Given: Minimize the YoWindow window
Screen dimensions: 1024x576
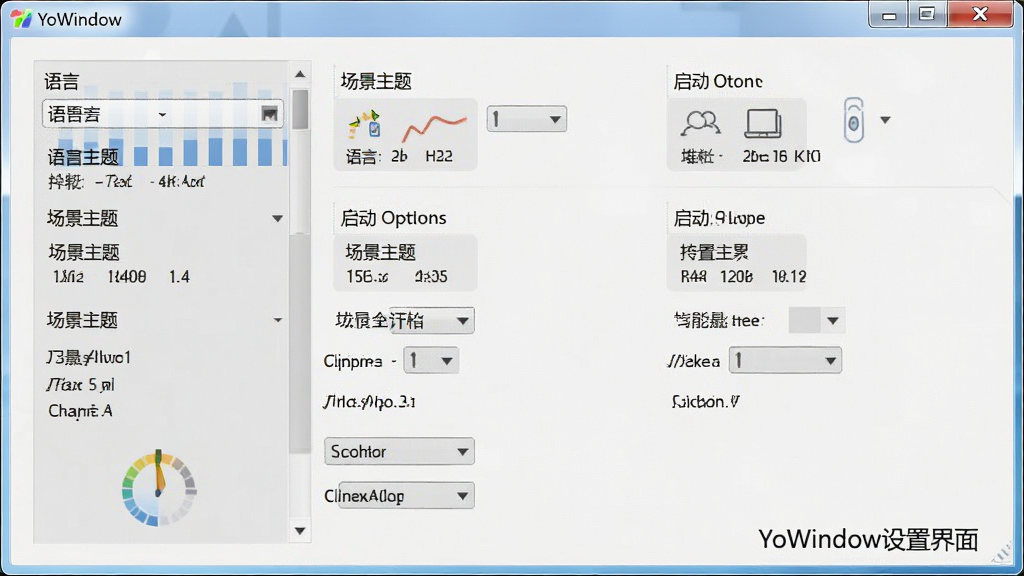Looking at the screenshot, I should [889, 14].
